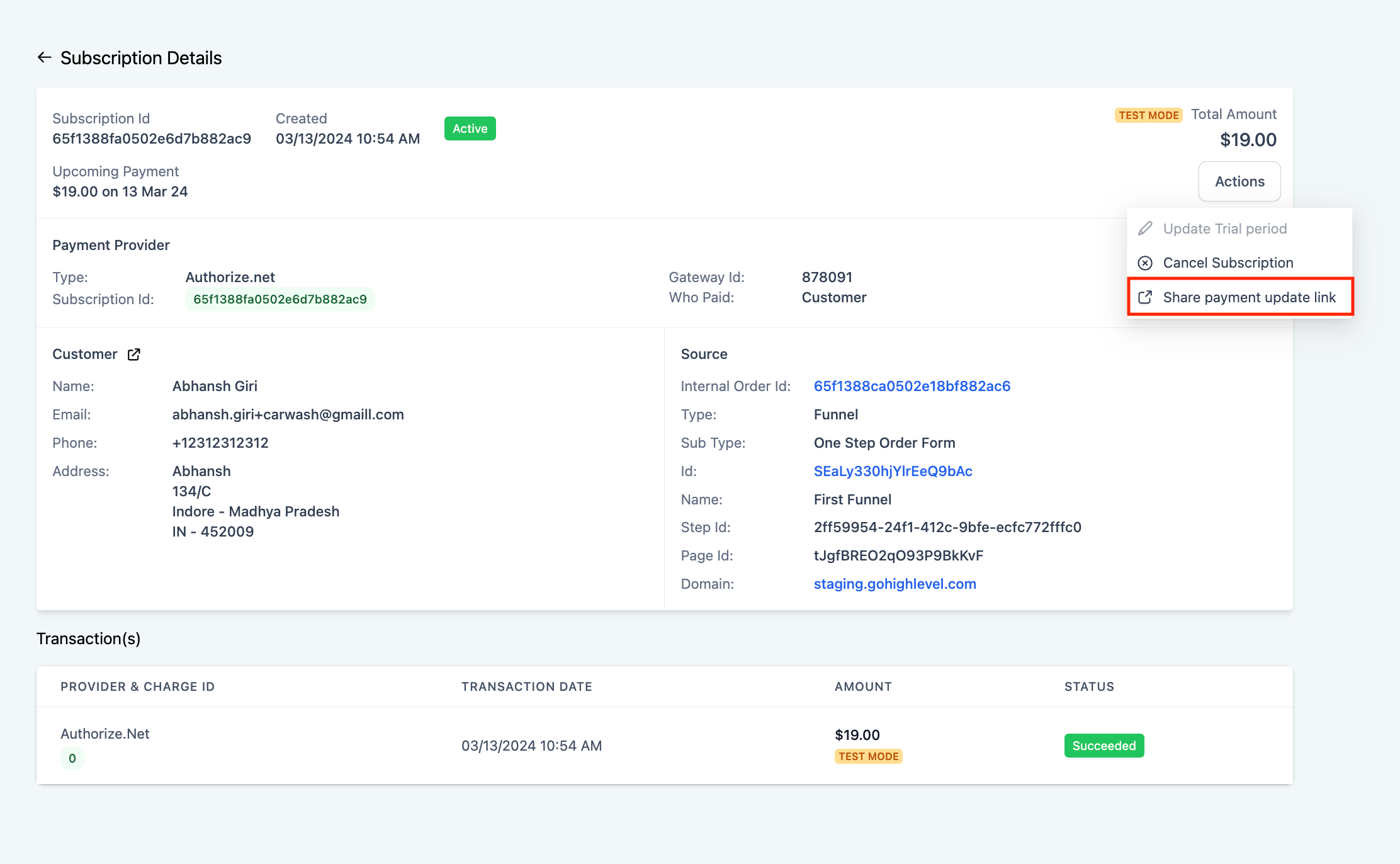Click the customer email address
The width and height of the screenshot is (1400, 864).
pos(288,414)
